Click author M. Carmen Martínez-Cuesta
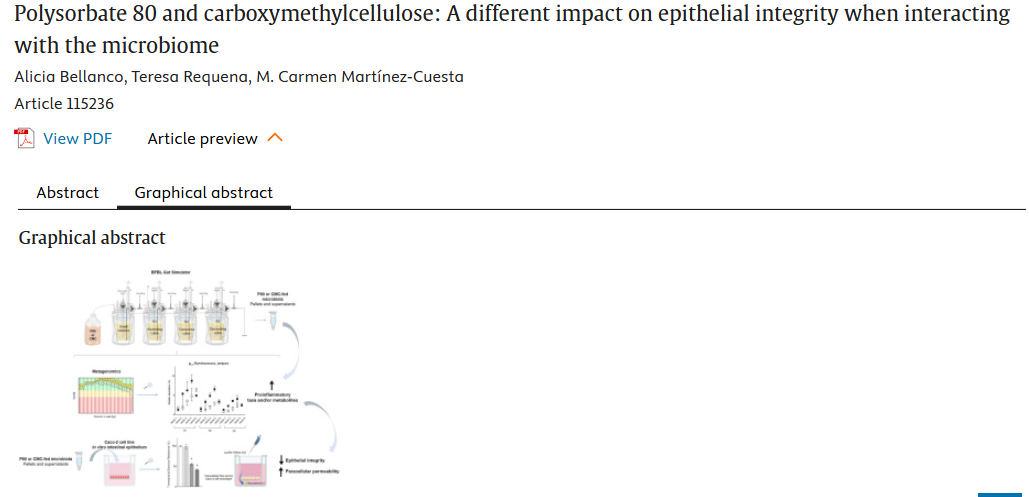1029x497 pixels. tap(362, 77)
